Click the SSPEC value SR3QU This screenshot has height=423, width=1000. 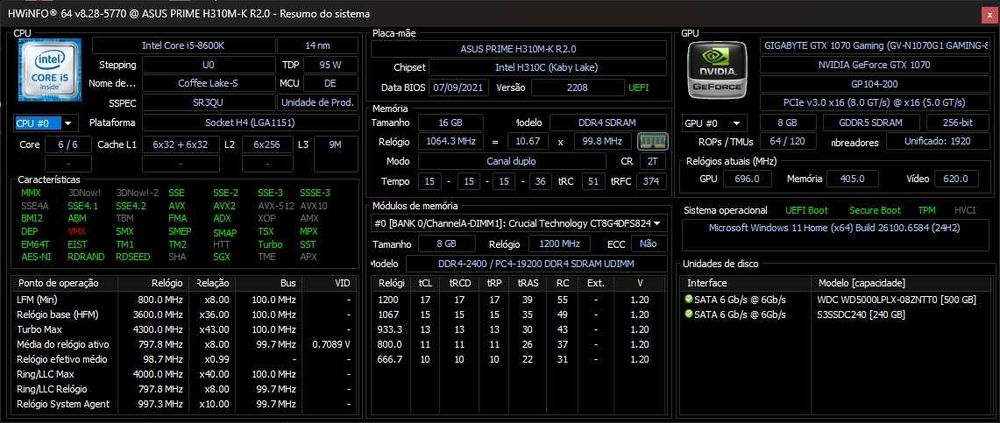[x=209, y=102]
